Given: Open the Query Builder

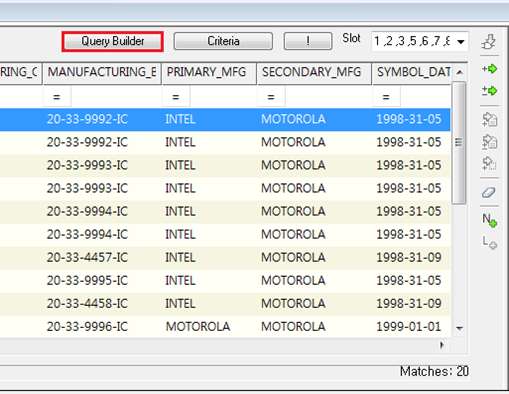Looking at the screenshot, I should [x=113, y=41].
